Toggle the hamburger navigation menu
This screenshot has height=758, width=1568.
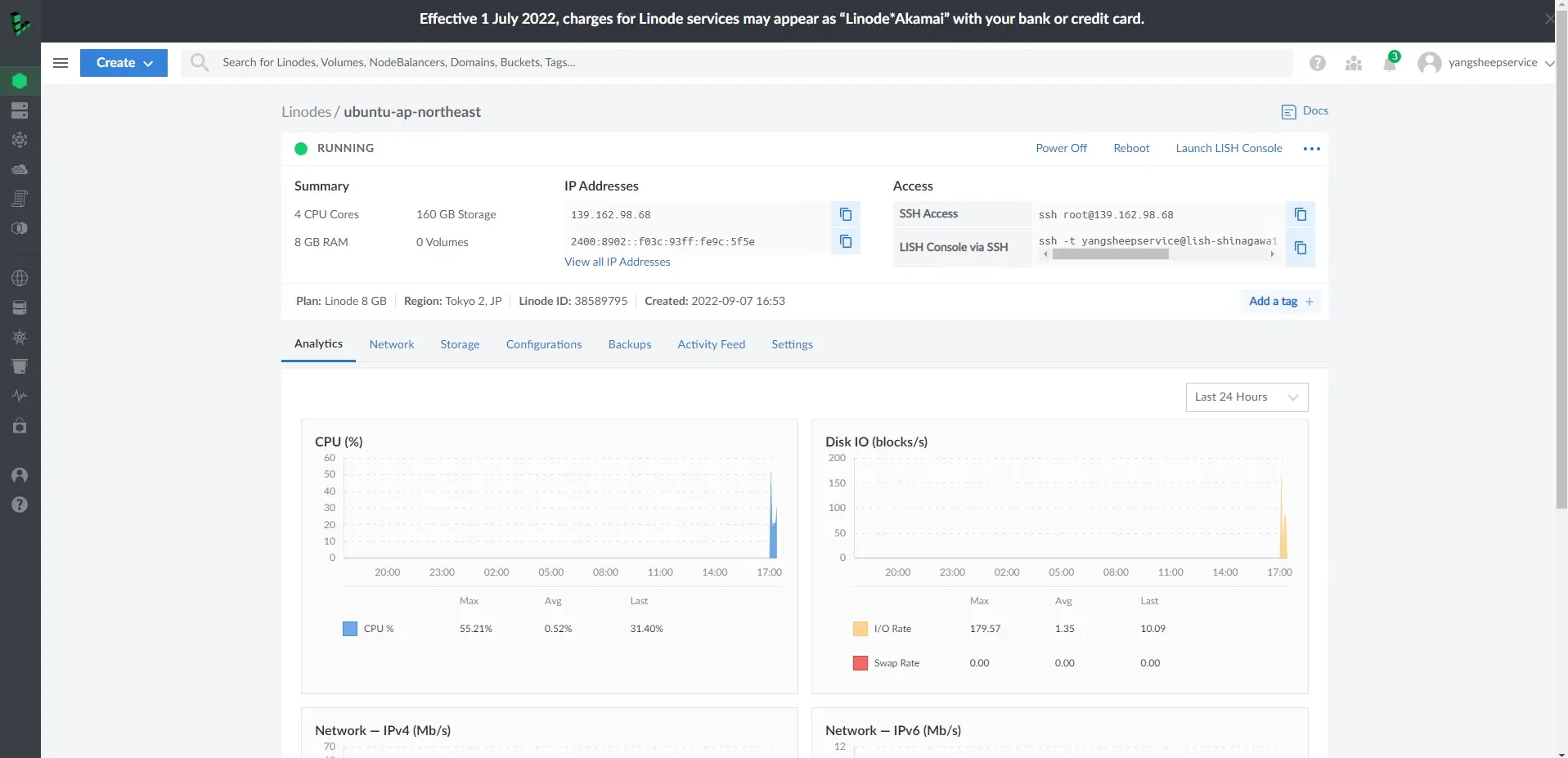(x=61, y=63)
